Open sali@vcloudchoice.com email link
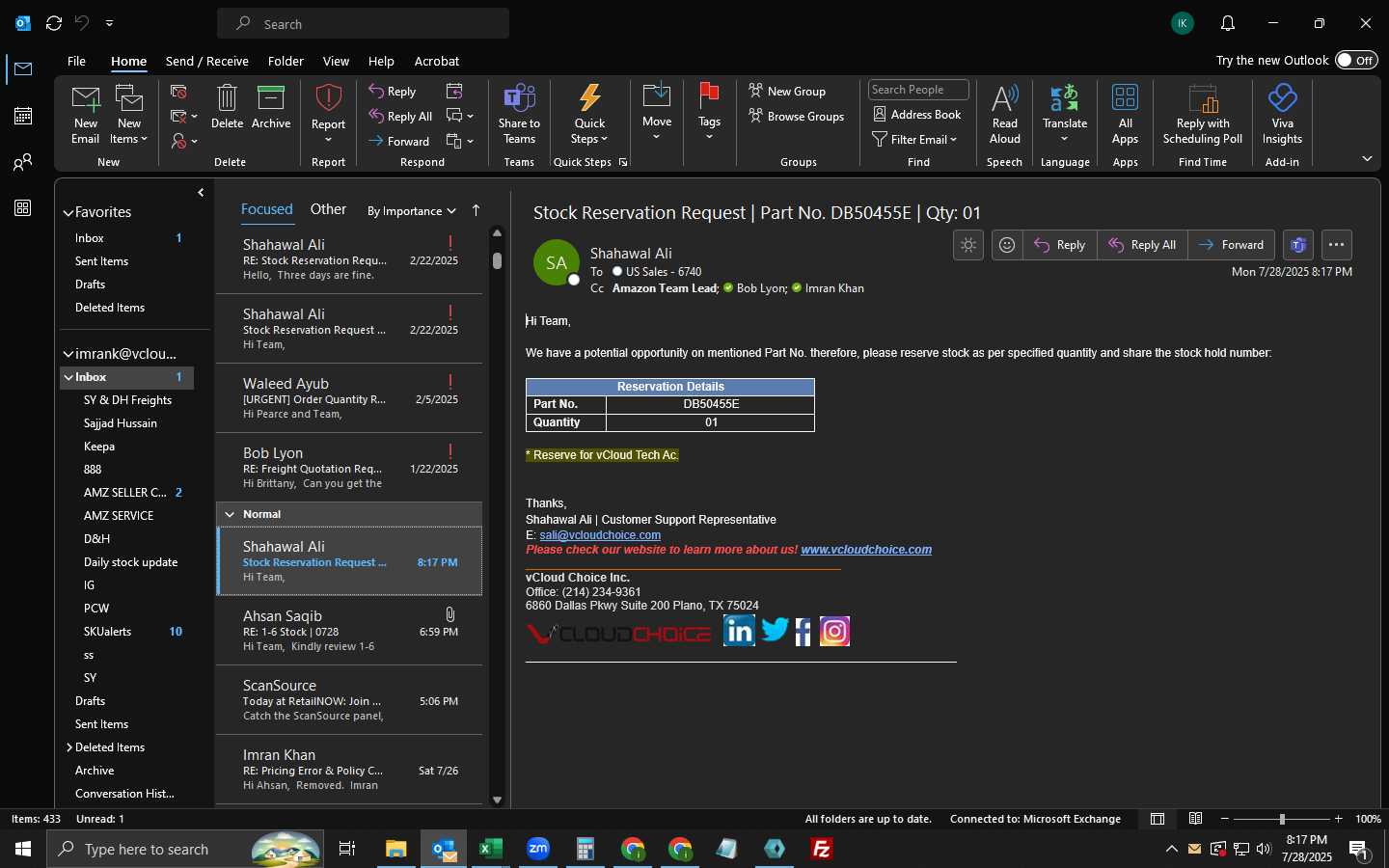This screenshot has width=1389, height=868. tap(600, 535)
